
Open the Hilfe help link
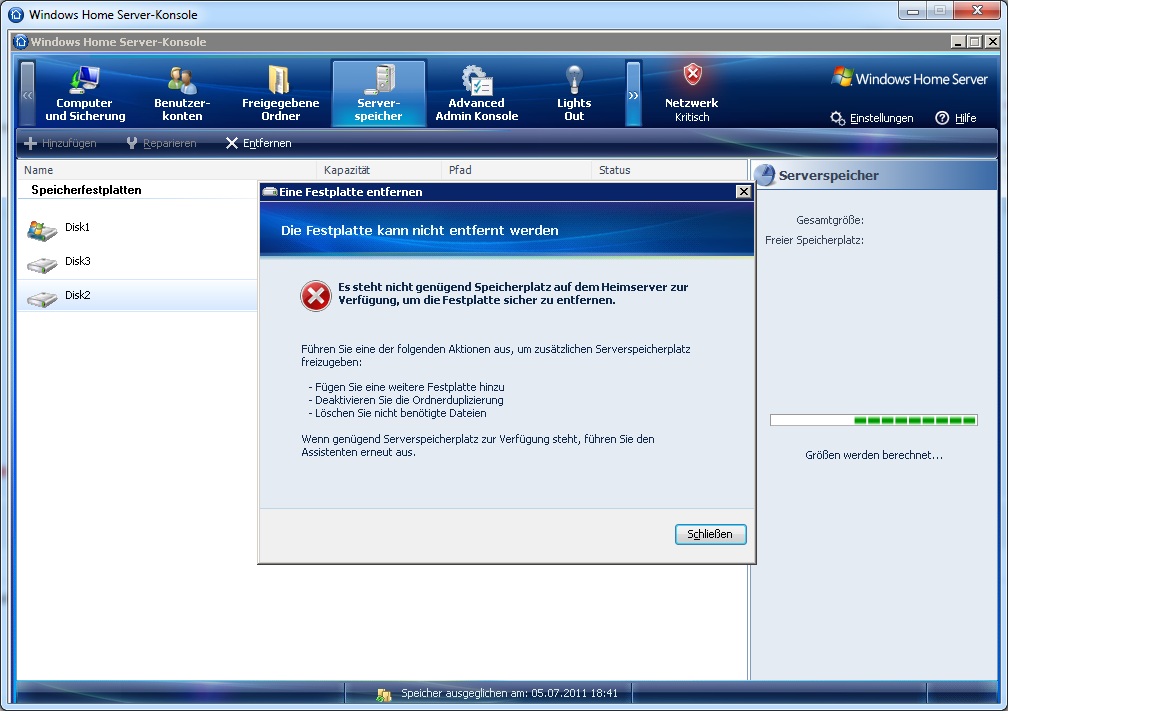pos(956,118)
